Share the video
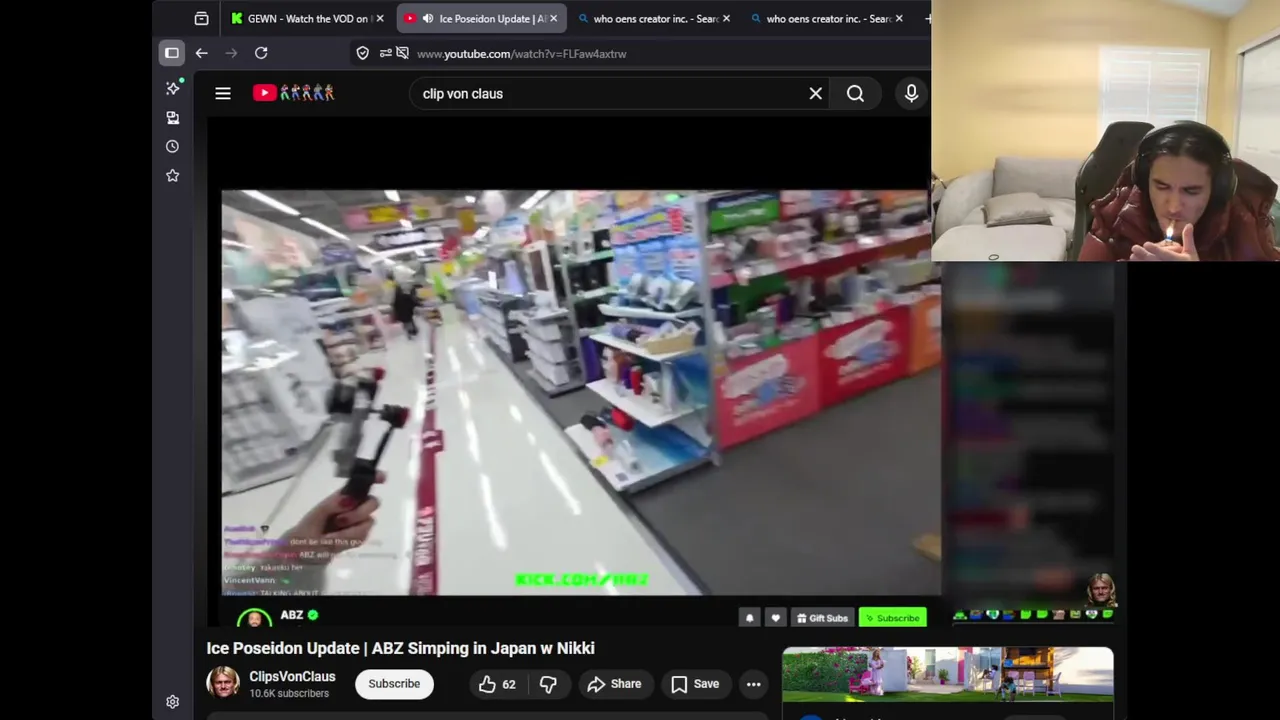The height and width of the screenshot is (720, 1280). (x=614, y=684)
